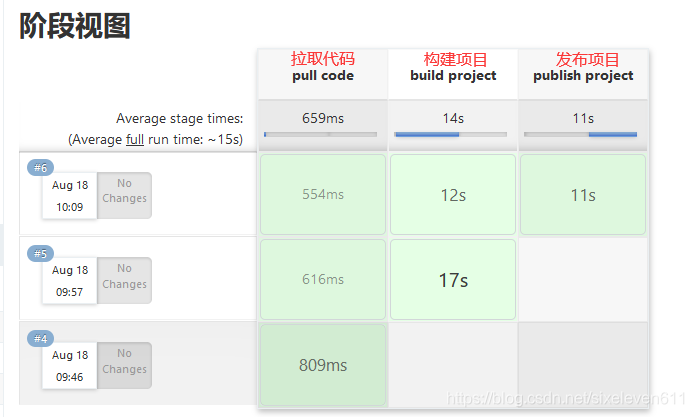Screen dimensions: 694x417
Task: Click No Changes box for build #4
Action: click(124, 361)
